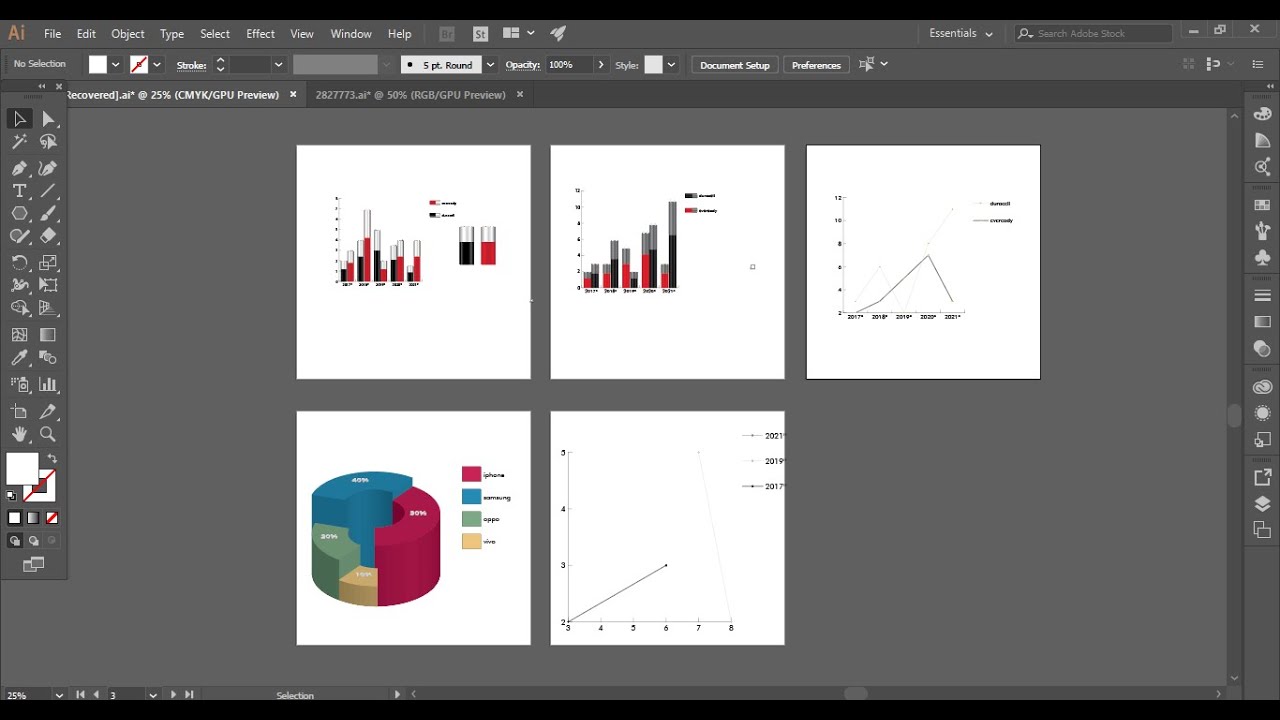Expand the Essentials workspace dropdown

click(x=961, y=33)
